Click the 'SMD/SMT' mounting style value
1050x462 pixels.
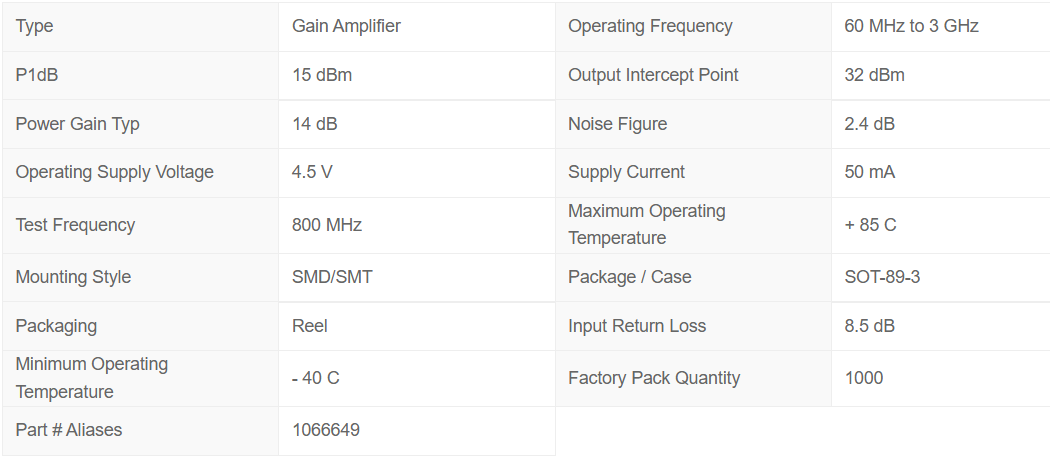pos(332,277)
